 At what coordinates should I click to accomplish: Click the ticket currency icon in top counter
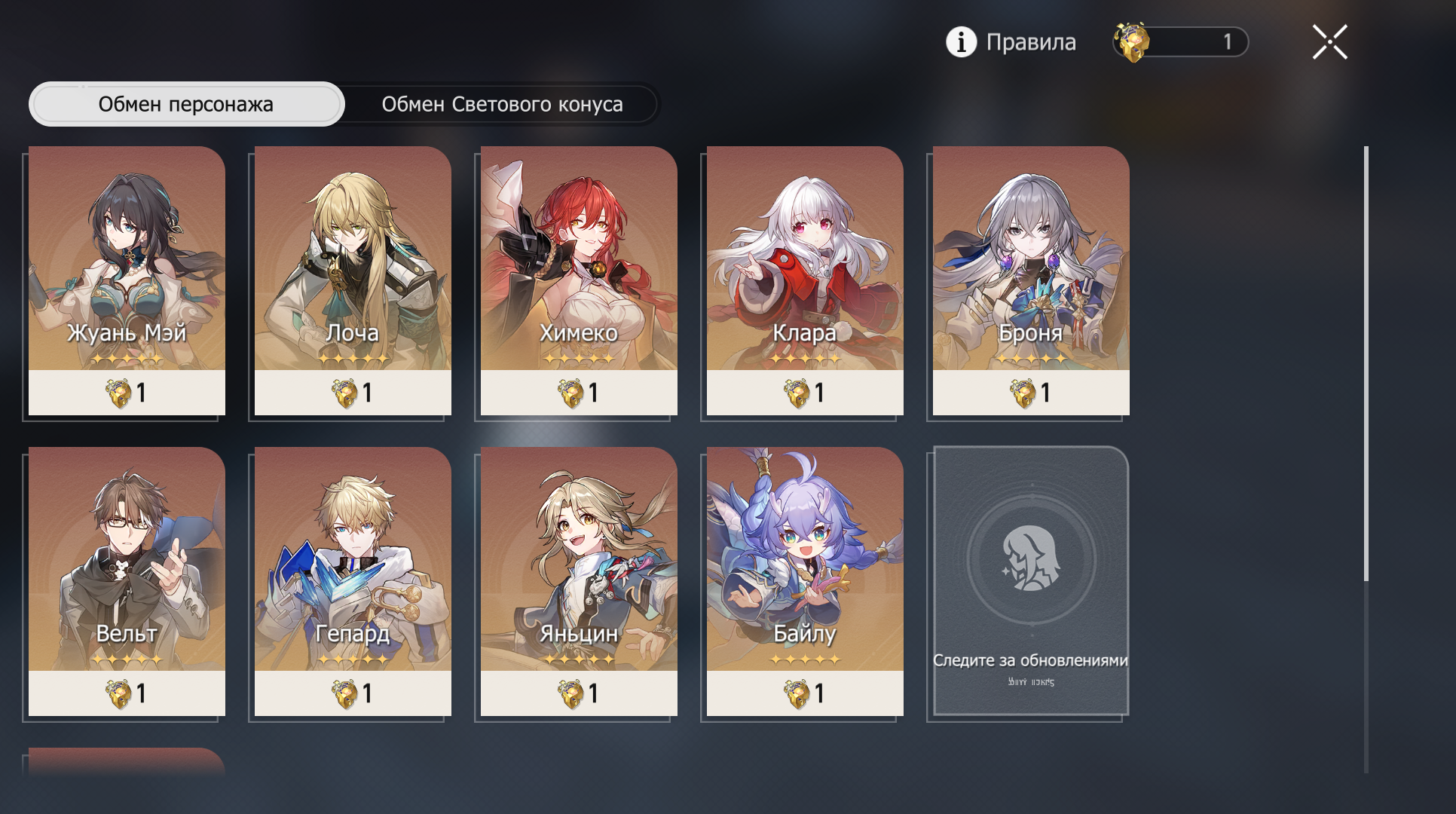1133,42
